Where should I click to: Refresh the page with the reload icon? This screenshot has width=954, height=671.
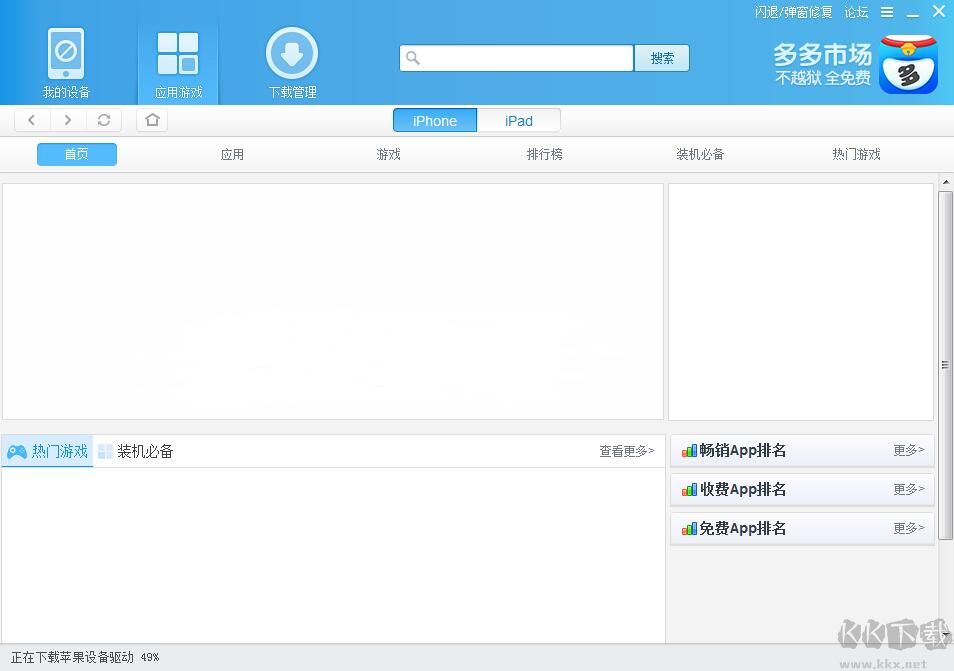tap(104, 119)
